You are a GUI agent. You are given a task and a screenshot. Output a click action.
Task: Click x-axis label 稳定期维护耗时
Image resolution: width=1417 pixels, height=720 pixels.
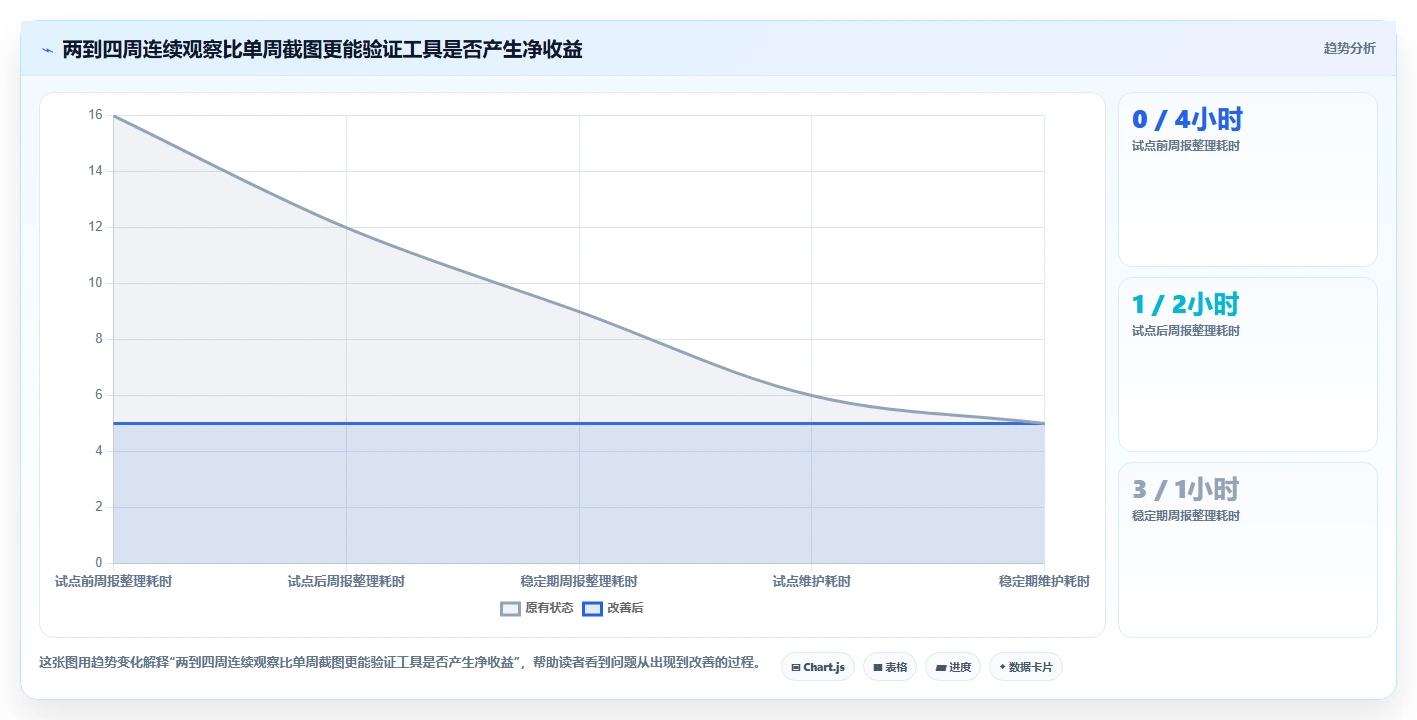point(1044,581)
